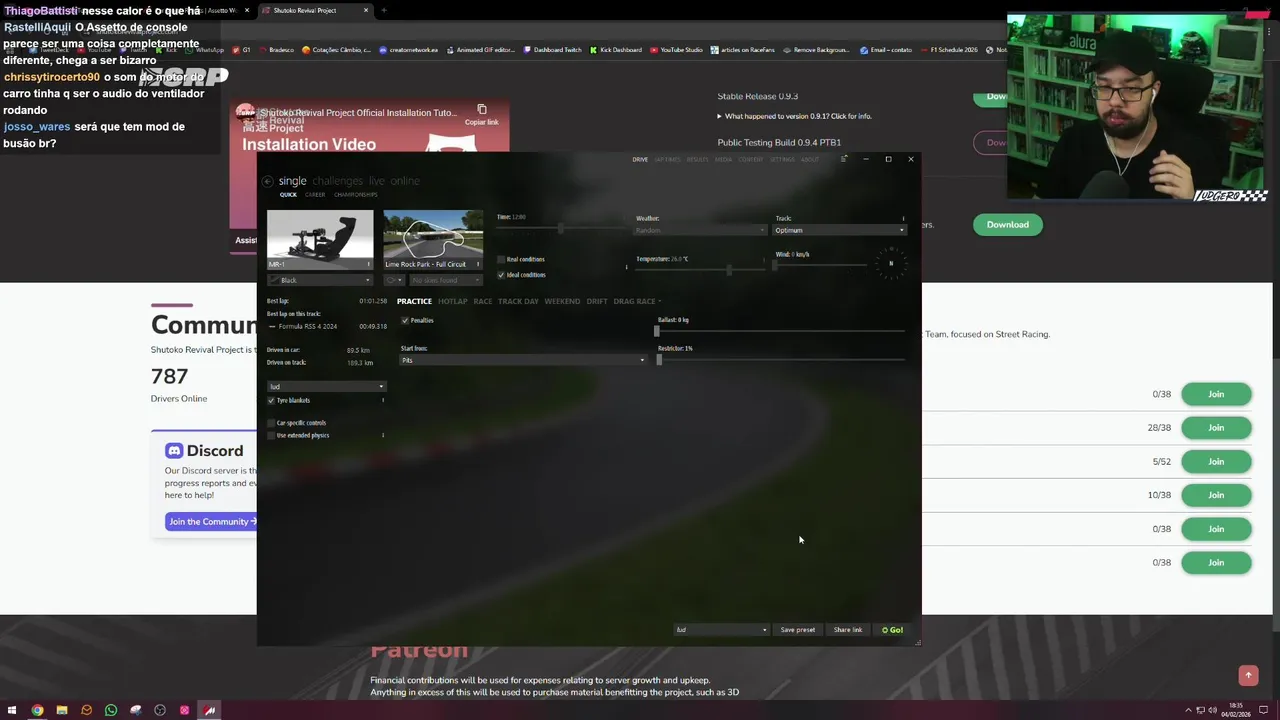Viewport: 1280px width, 720px height.
Task: Click the Share link button
Action: pos(848,630)
